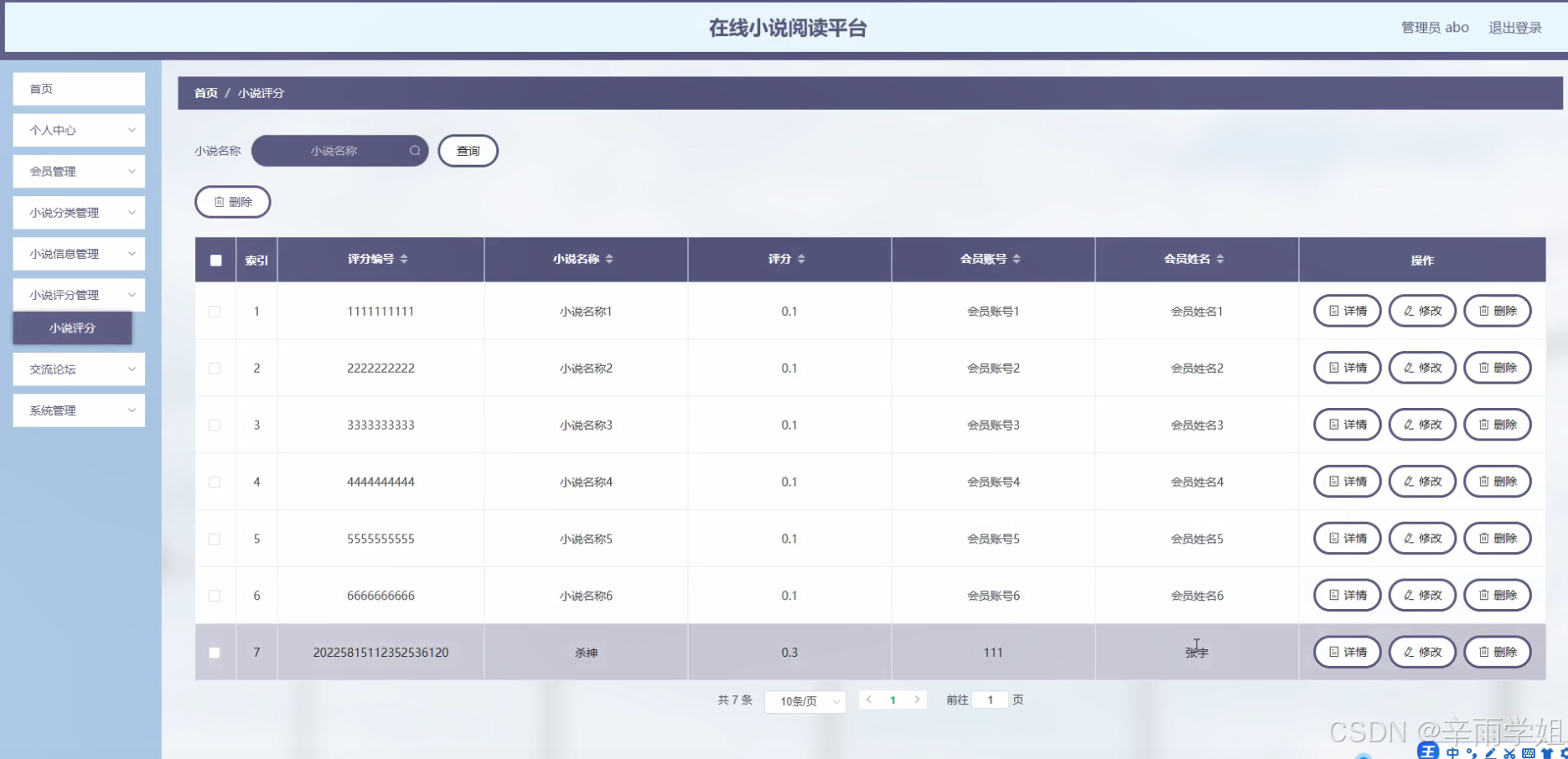Click the 会员姓名5 cell

[1197, 540]
